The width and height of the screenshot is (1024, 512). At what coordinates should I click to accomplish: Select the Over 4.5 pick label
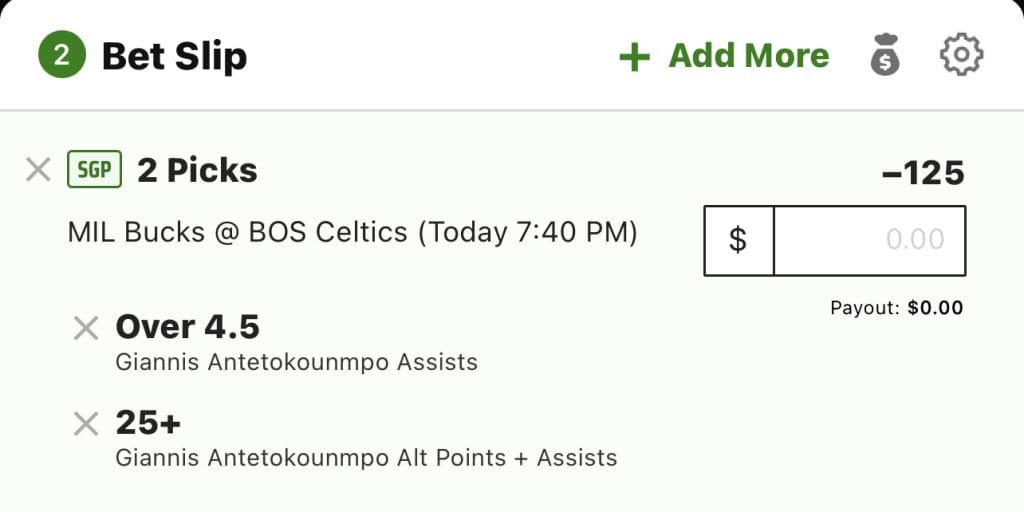pyautogui.click(x=187, y=327)
